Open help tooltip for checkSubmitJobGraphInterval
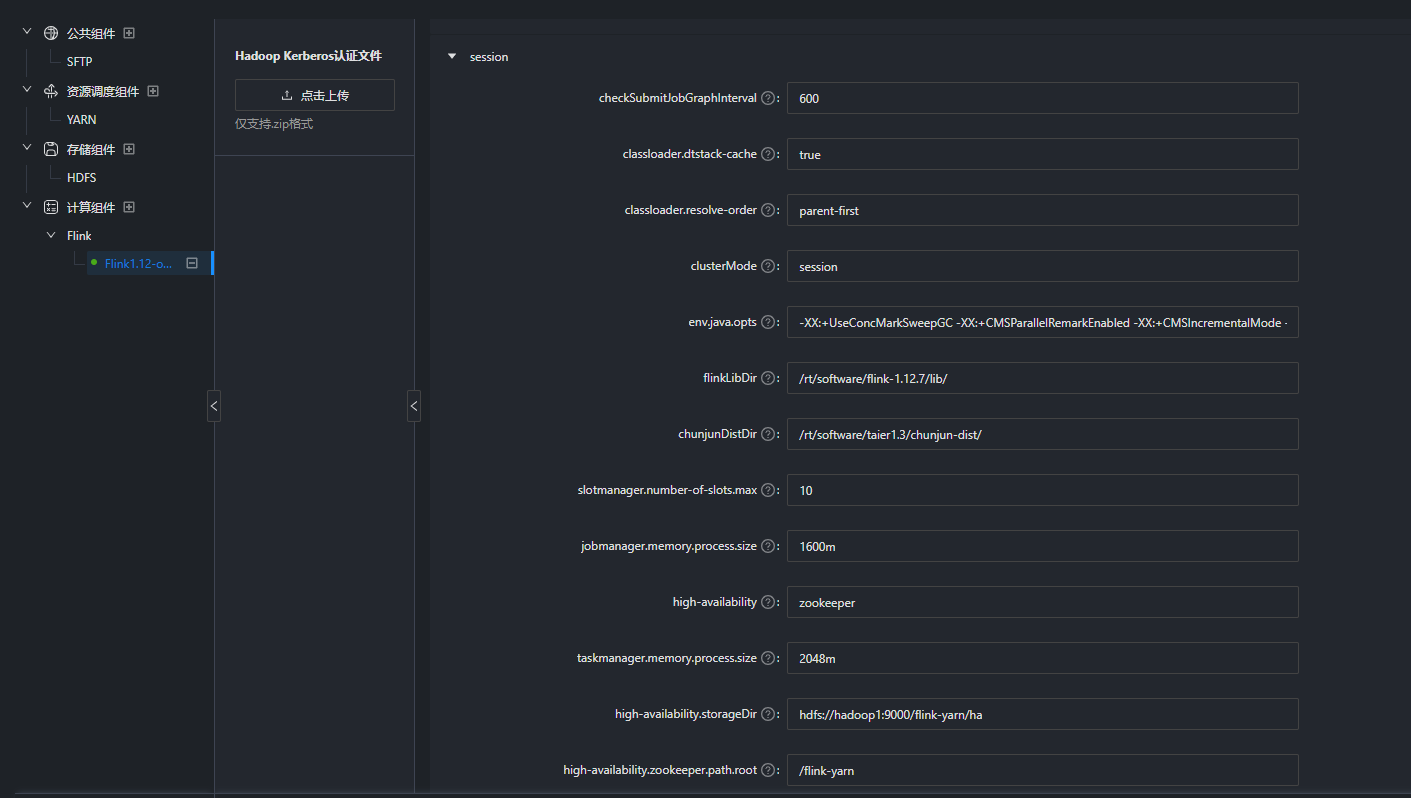 coord(768,98)
